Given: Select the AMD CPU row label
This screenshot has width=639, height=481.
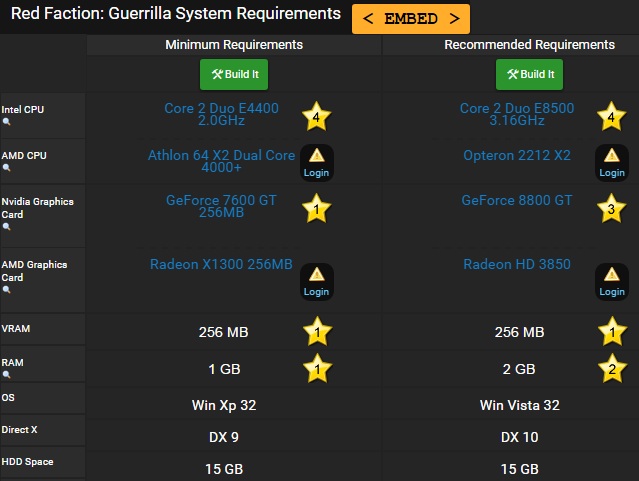Looking at the screenshot, I should (24, 155).
